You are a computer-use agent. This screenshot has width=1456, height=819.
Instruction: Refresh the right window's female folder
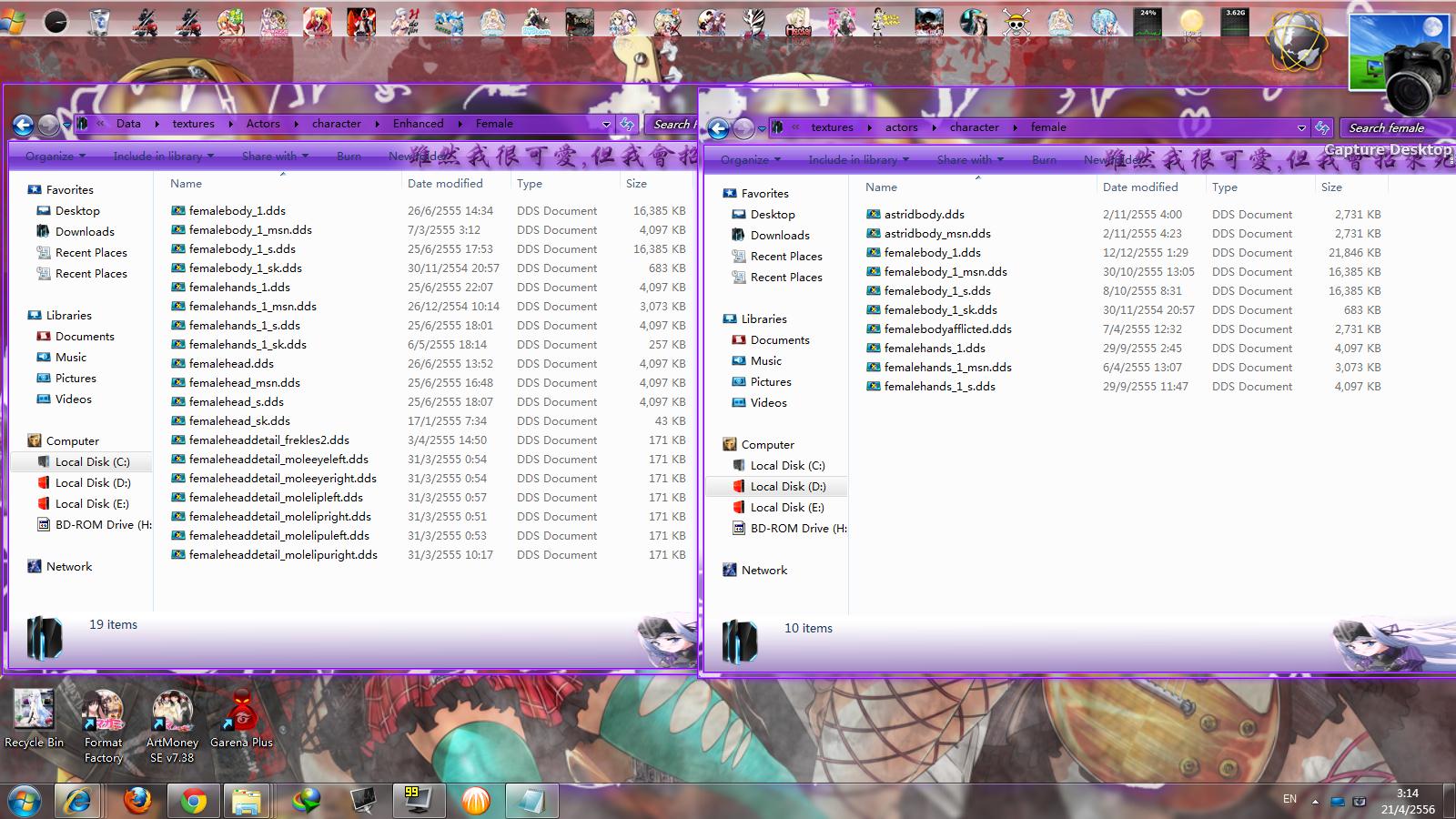click(1322, 127)
